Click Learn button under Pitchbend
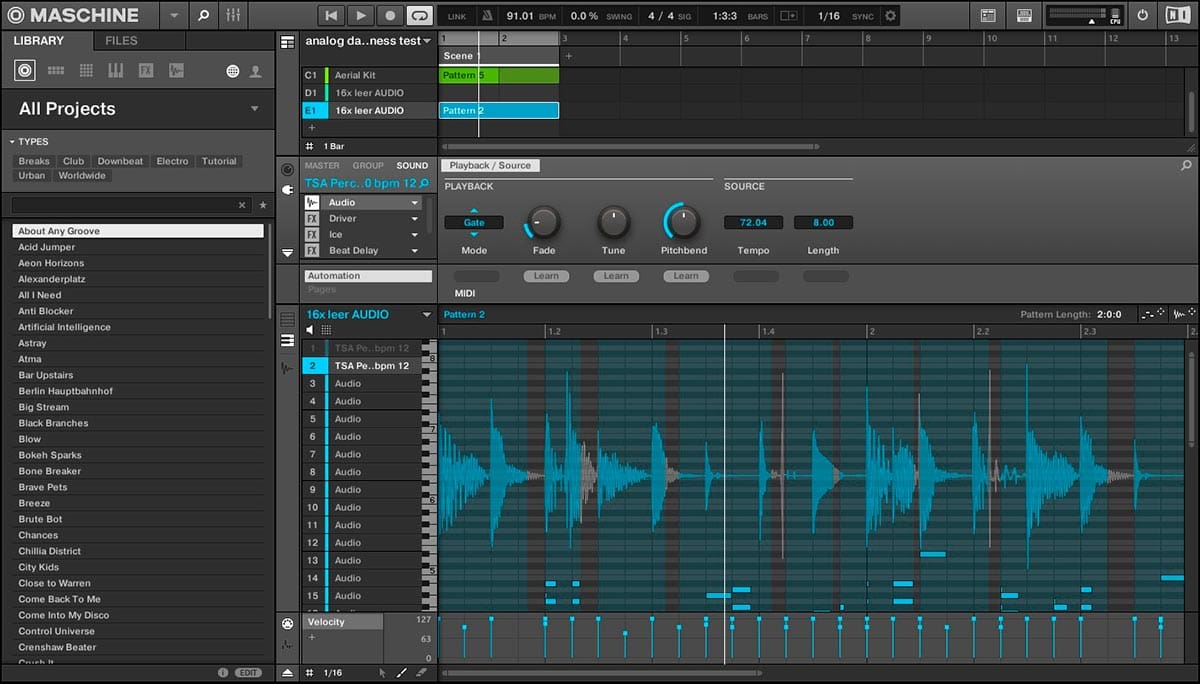The height and width of the screenshot is (684, 1200). (686, 276)
